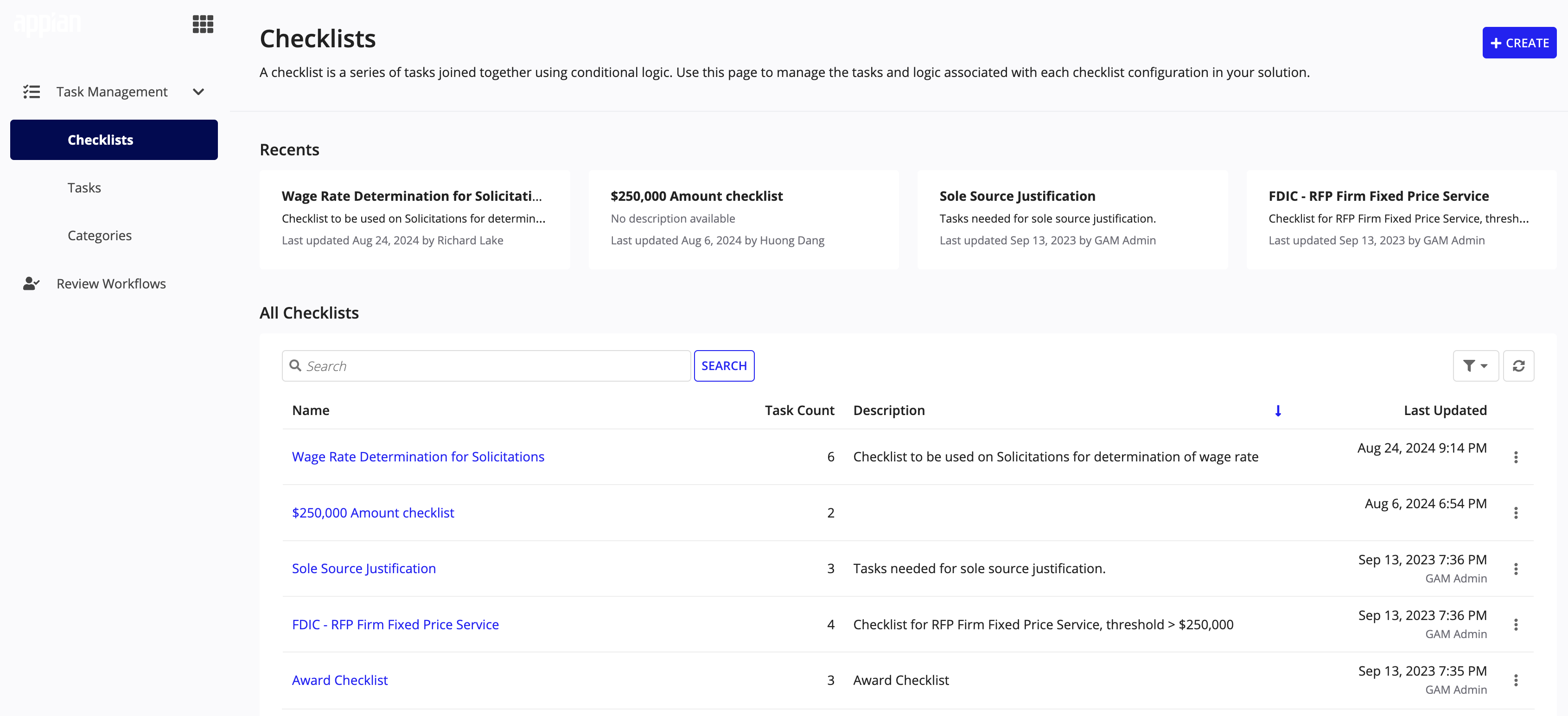1568x716 pixels.
Task: Click Award Checklist description cell
Action: click(x=901, y=681)
